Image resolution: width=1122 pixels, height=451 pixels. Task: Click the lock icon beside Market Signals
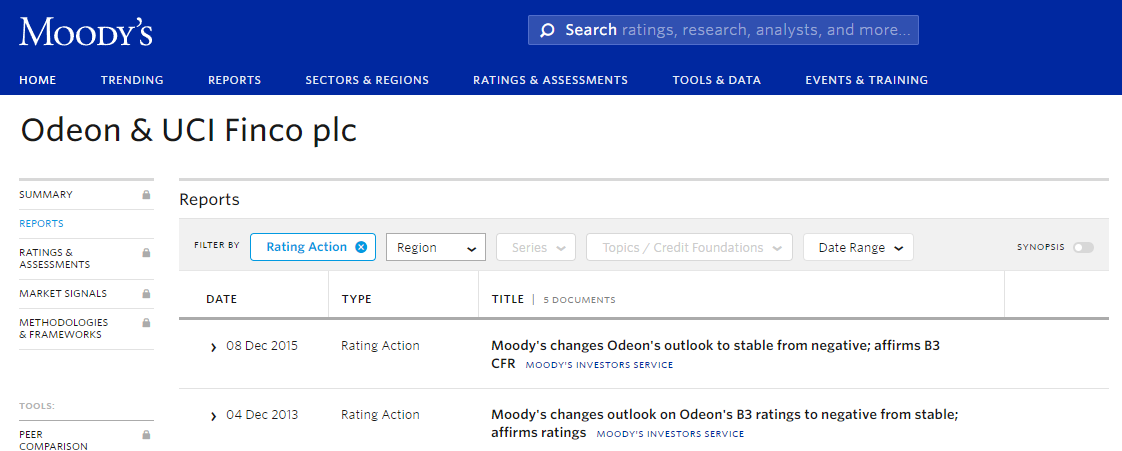(x=146, y=294)
